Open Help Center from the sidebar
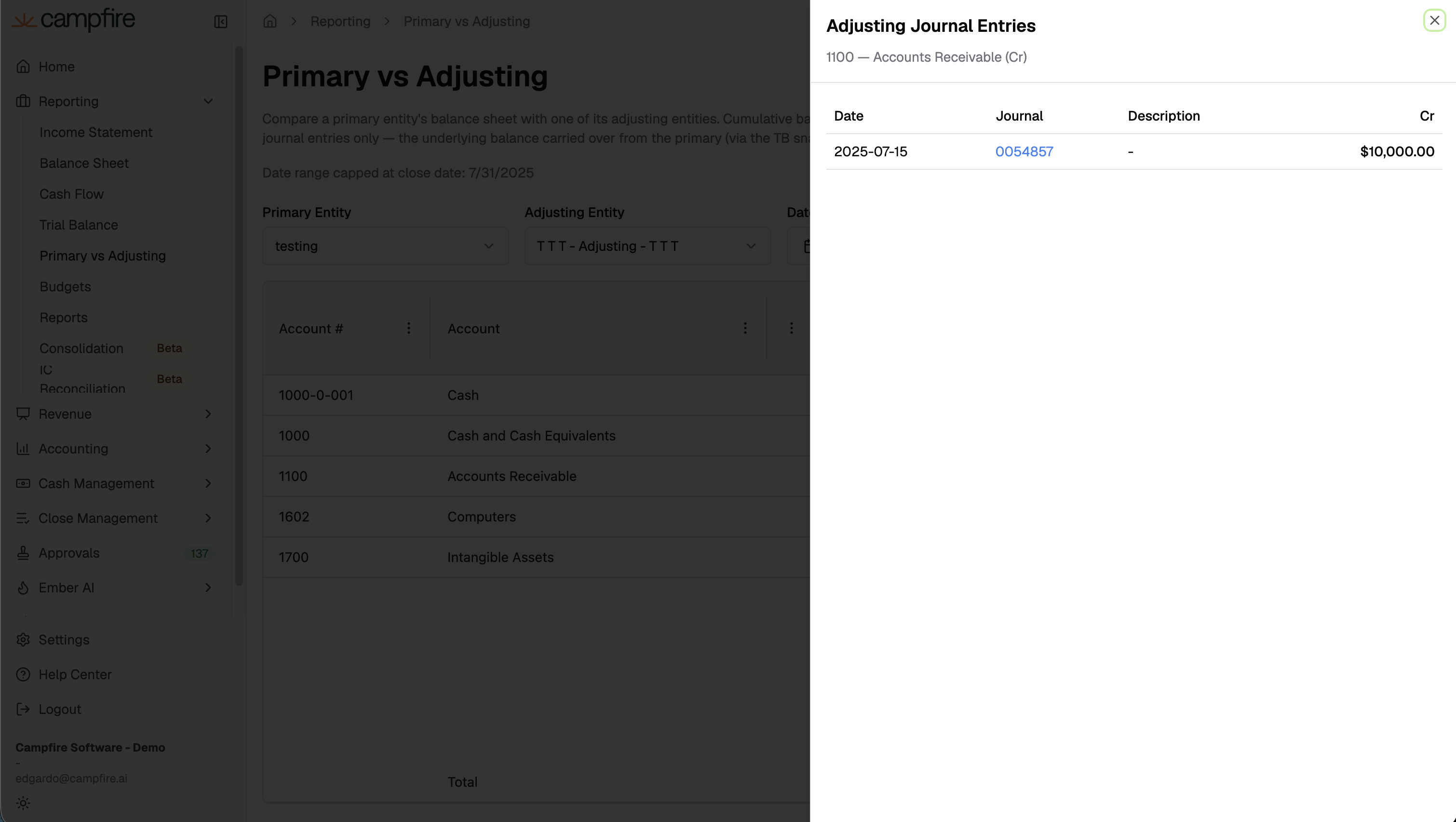 tap(75, 674)
